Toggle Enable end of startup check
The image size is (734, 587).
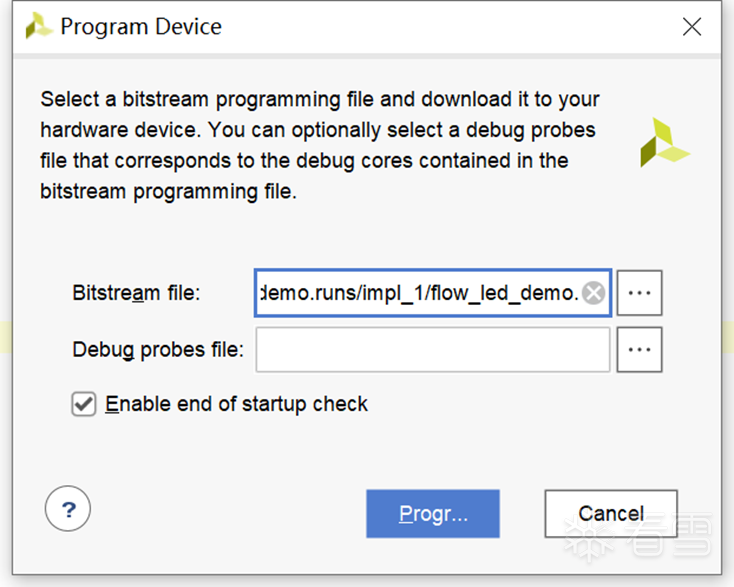84,404
